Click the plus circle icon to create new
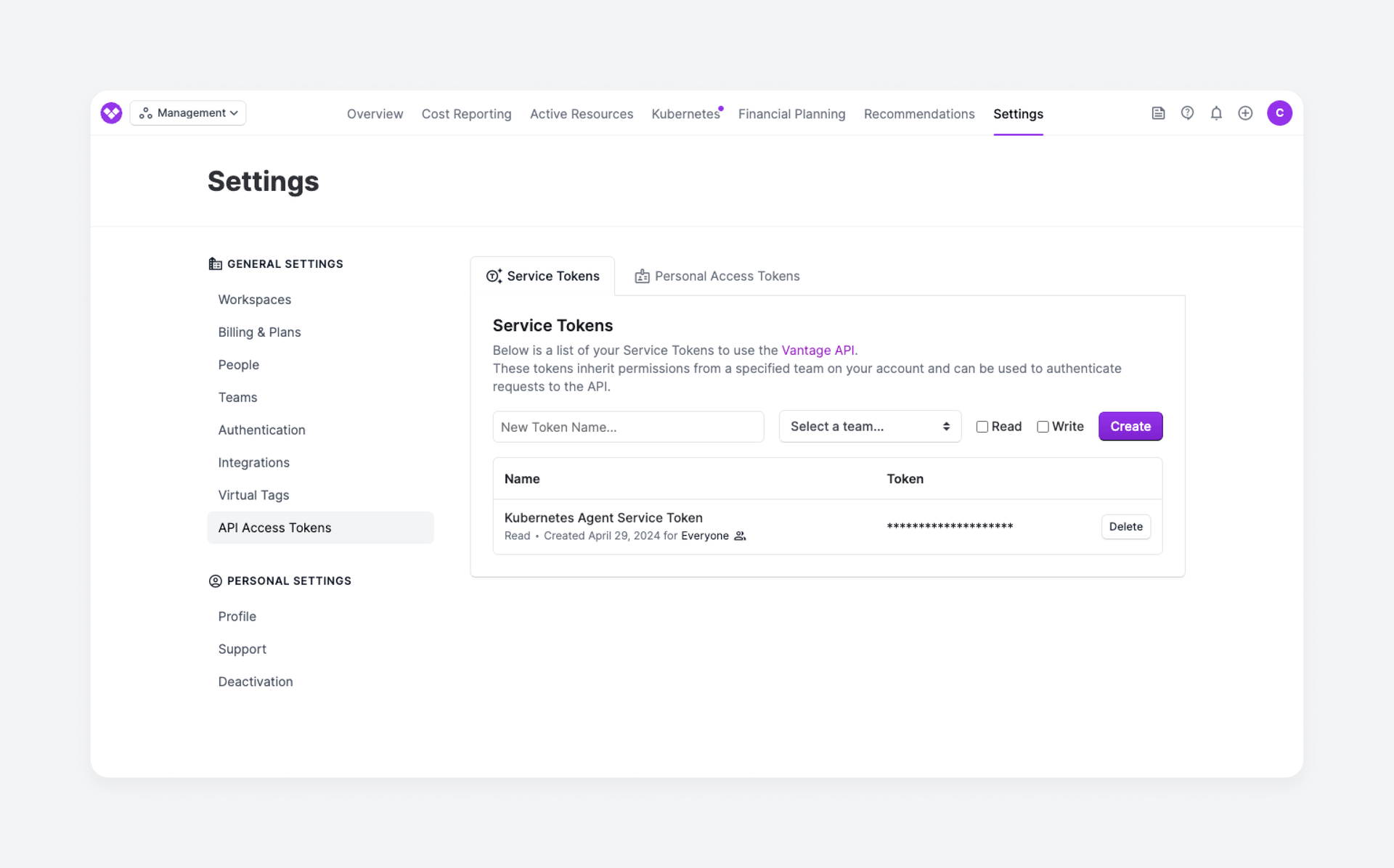 pos(1245,113)
